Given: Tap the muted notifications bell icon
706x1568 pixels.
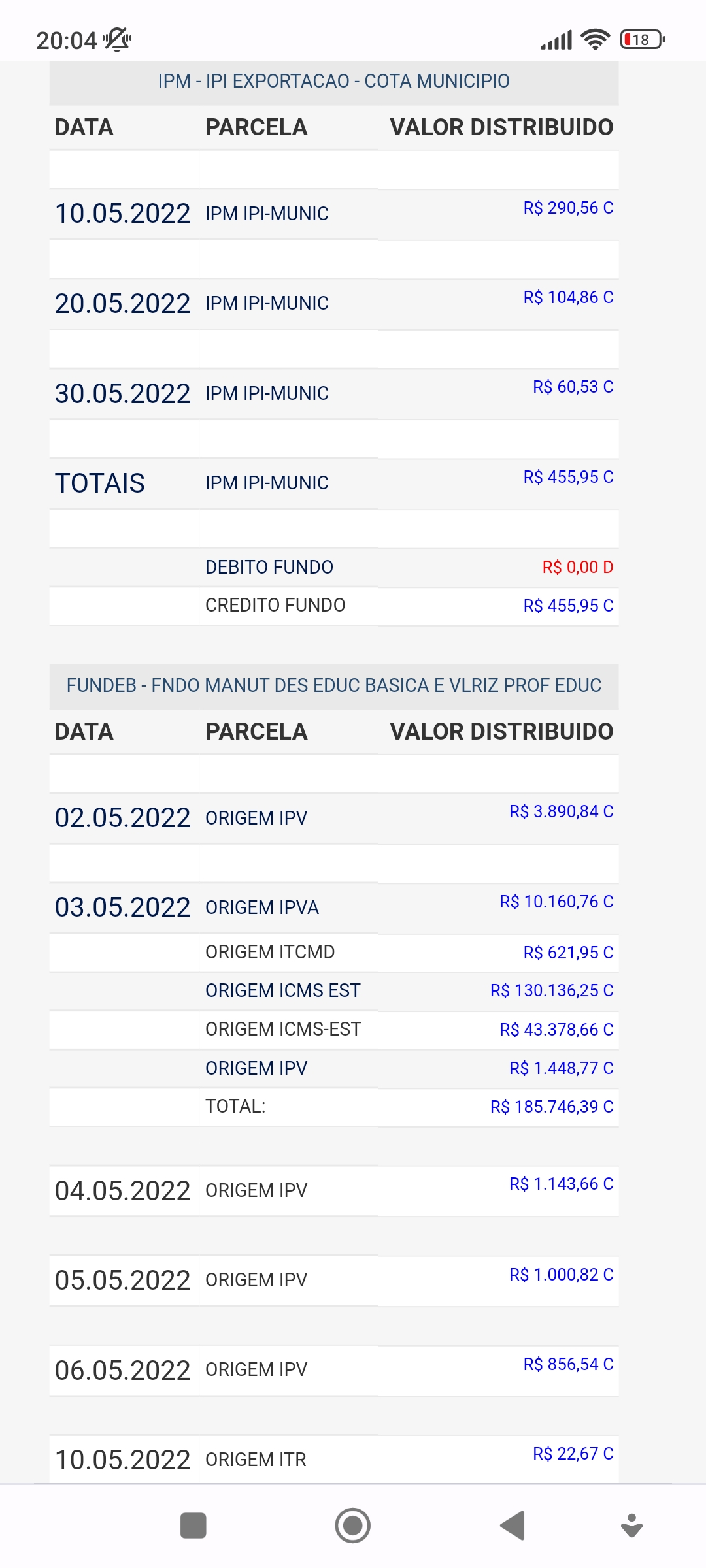Looking at the screenshot, I should [118, 40].
